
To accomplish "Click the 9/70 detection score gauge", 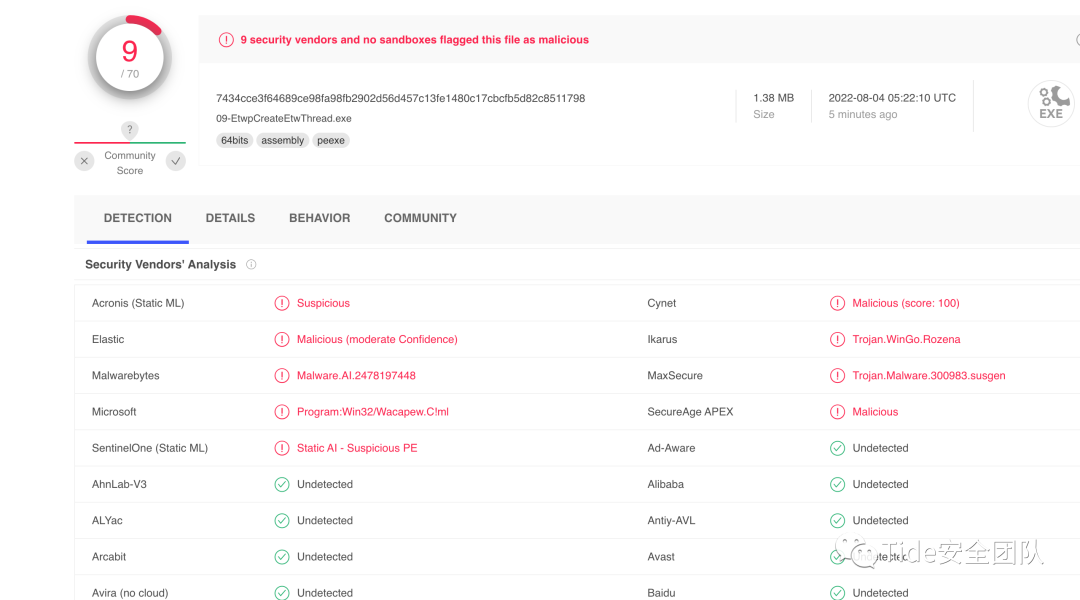I will [129, 58].
